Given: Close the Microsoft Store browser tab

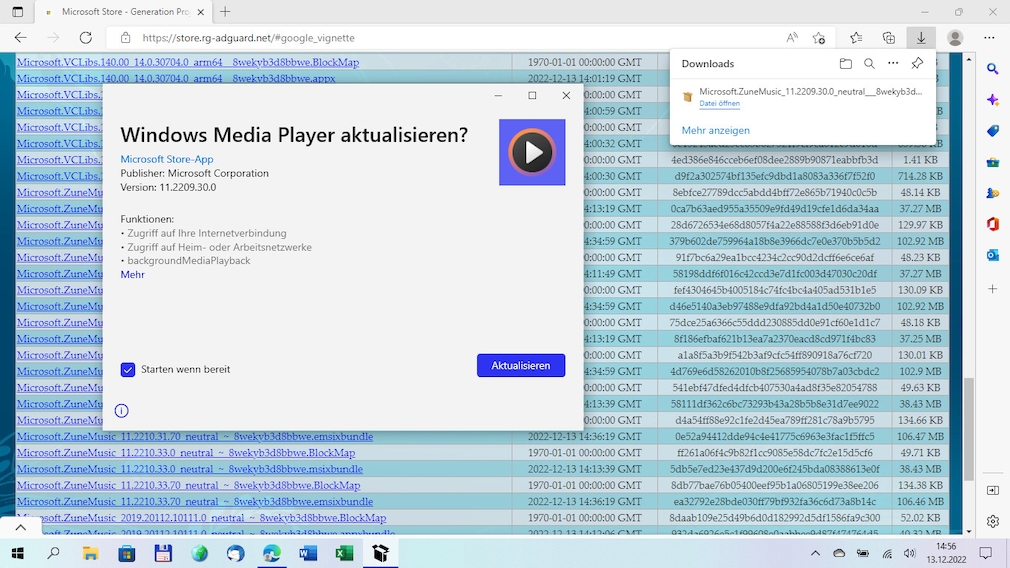Looking at the screenshot, I should tap(200, 12).
